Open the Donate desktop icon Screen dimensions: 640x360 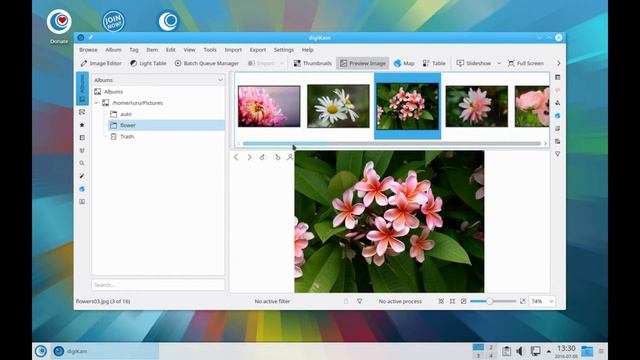pos(59,26)
